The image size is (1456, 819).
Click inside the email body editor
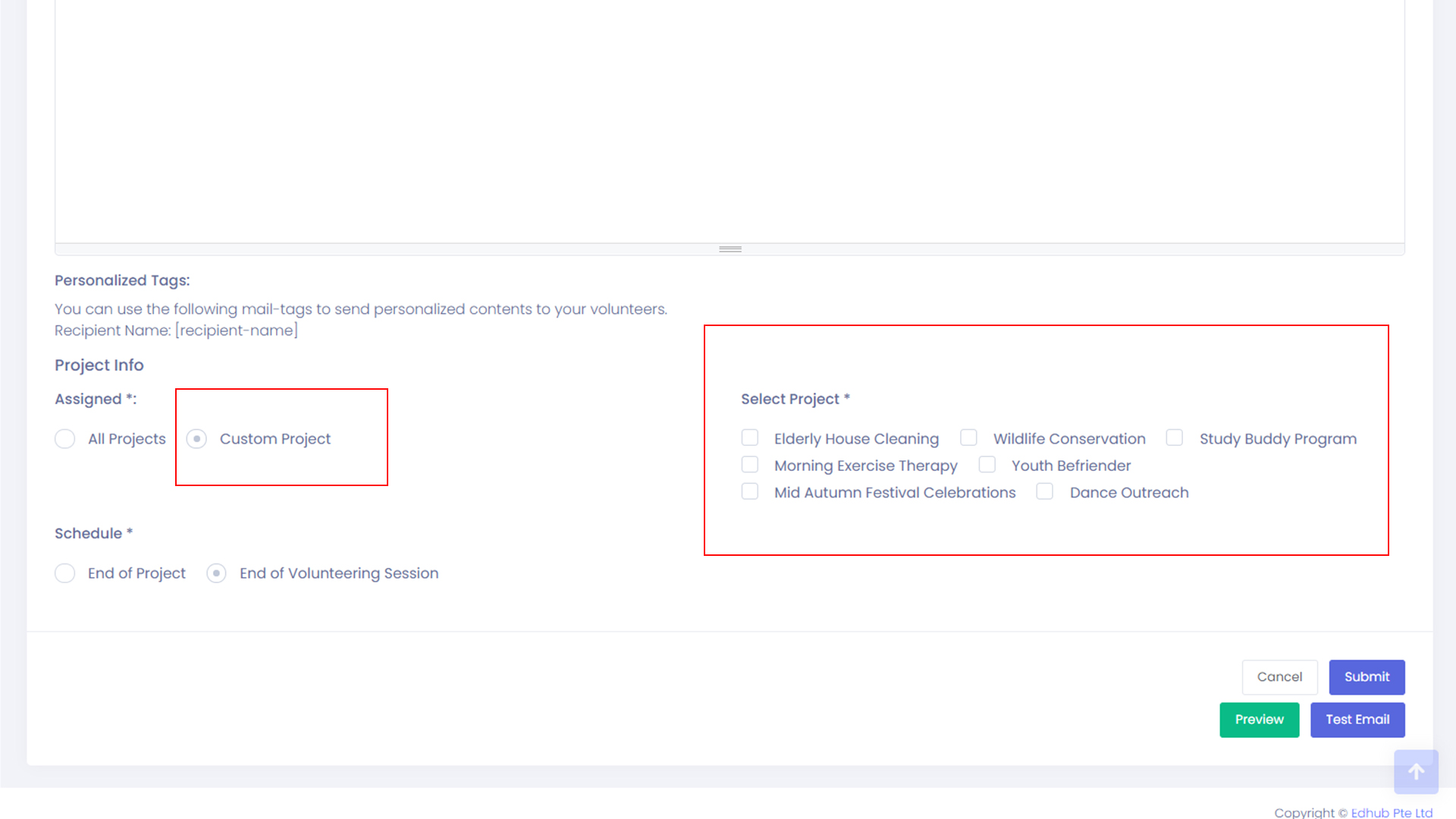(728, 121)
